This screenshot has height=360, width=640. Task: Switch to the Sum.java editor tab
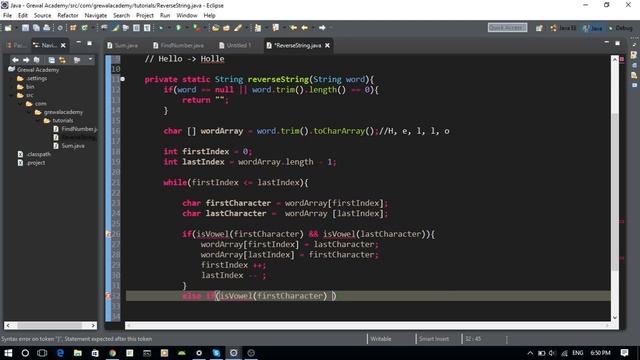tap(123, 45)
